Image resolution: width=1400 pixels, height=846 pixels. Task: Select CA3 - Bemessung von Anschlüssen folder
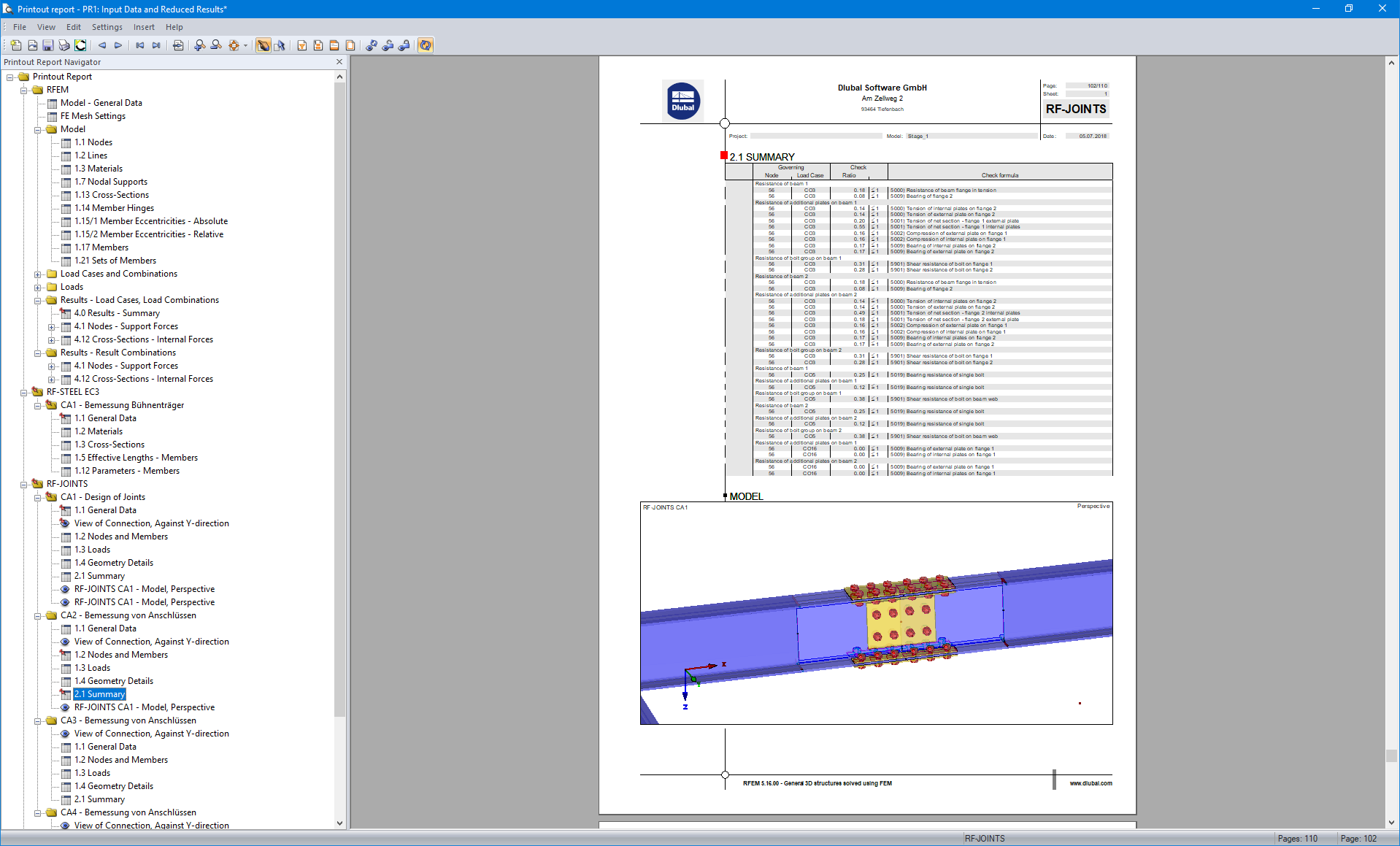128,720
